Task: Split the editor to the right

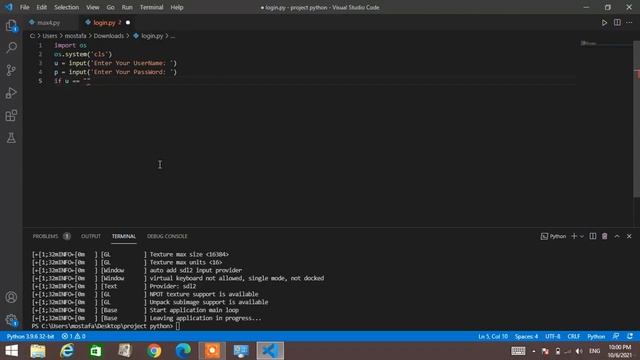Action: pyautogui.click(x=617, y=22)
